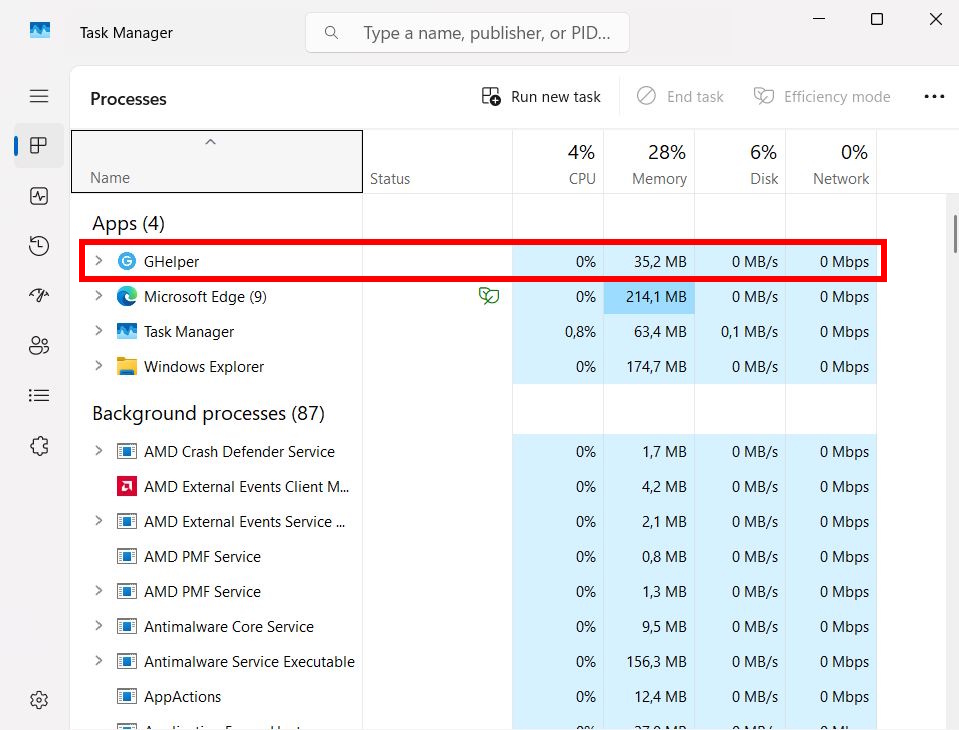Expand Antimalware Service Executable entry
Viewport: 959px width, 730px height.
(98, 661)
